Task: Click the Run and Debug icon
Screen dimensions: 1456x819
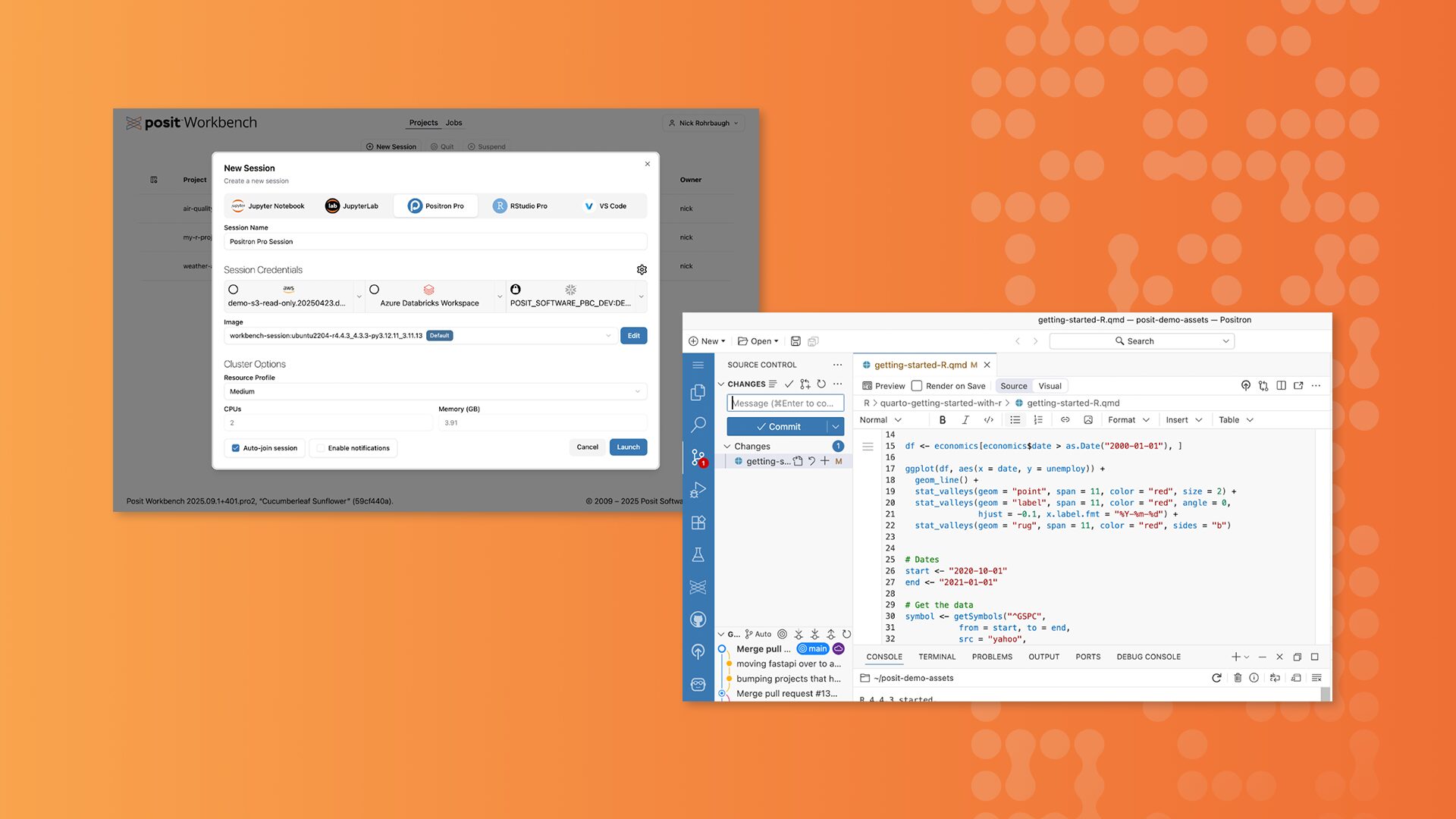Action: click(698, 490)
